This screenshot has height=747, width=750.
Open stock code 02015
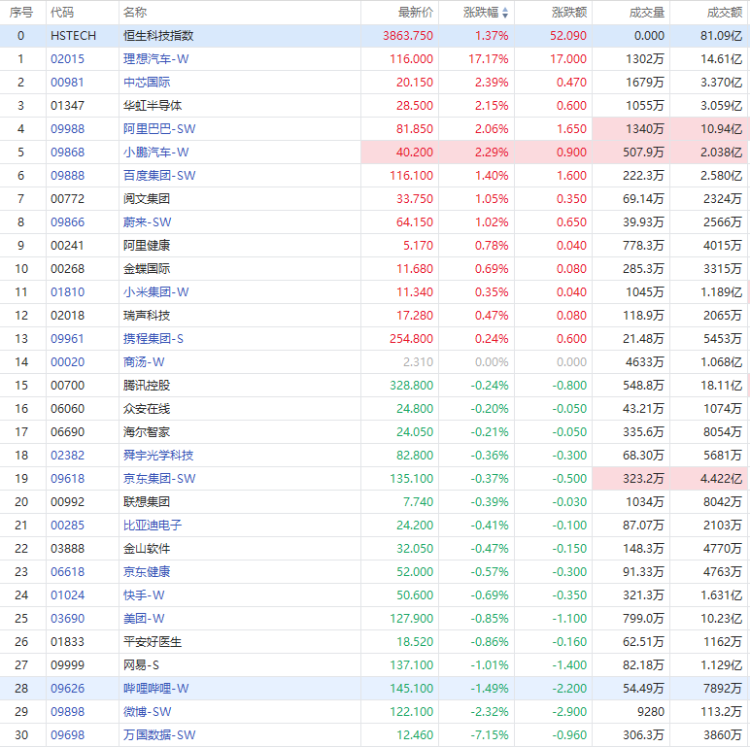coord(67,59)
